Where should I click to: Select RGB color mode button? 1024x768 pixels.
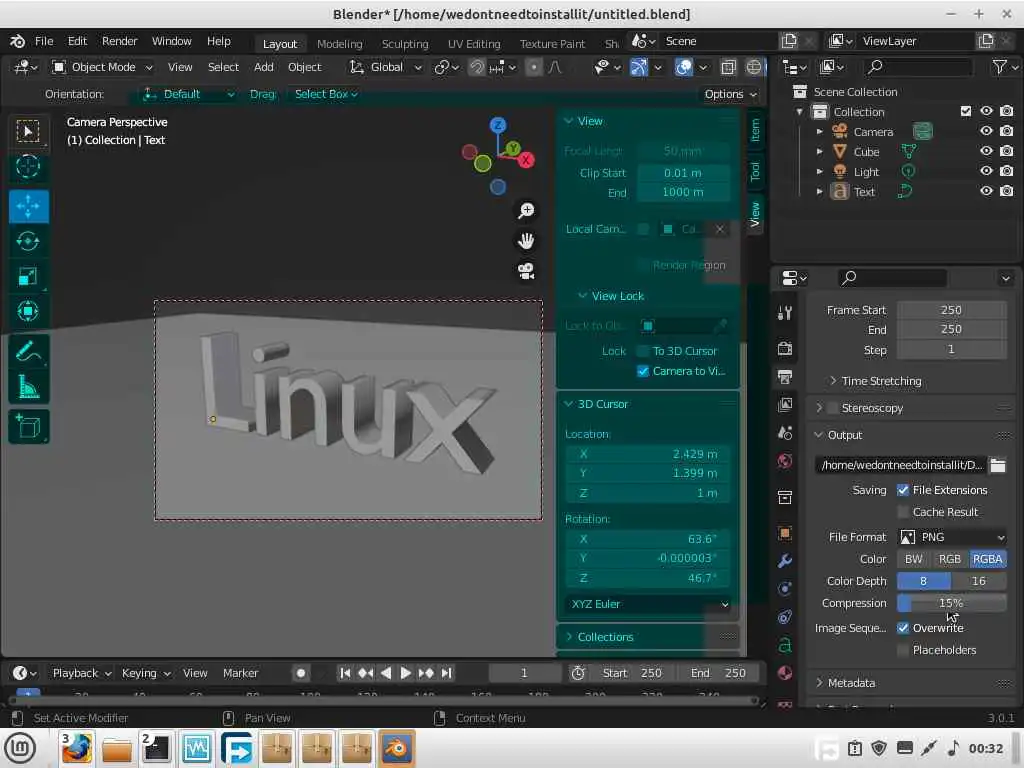click(950, 559)
